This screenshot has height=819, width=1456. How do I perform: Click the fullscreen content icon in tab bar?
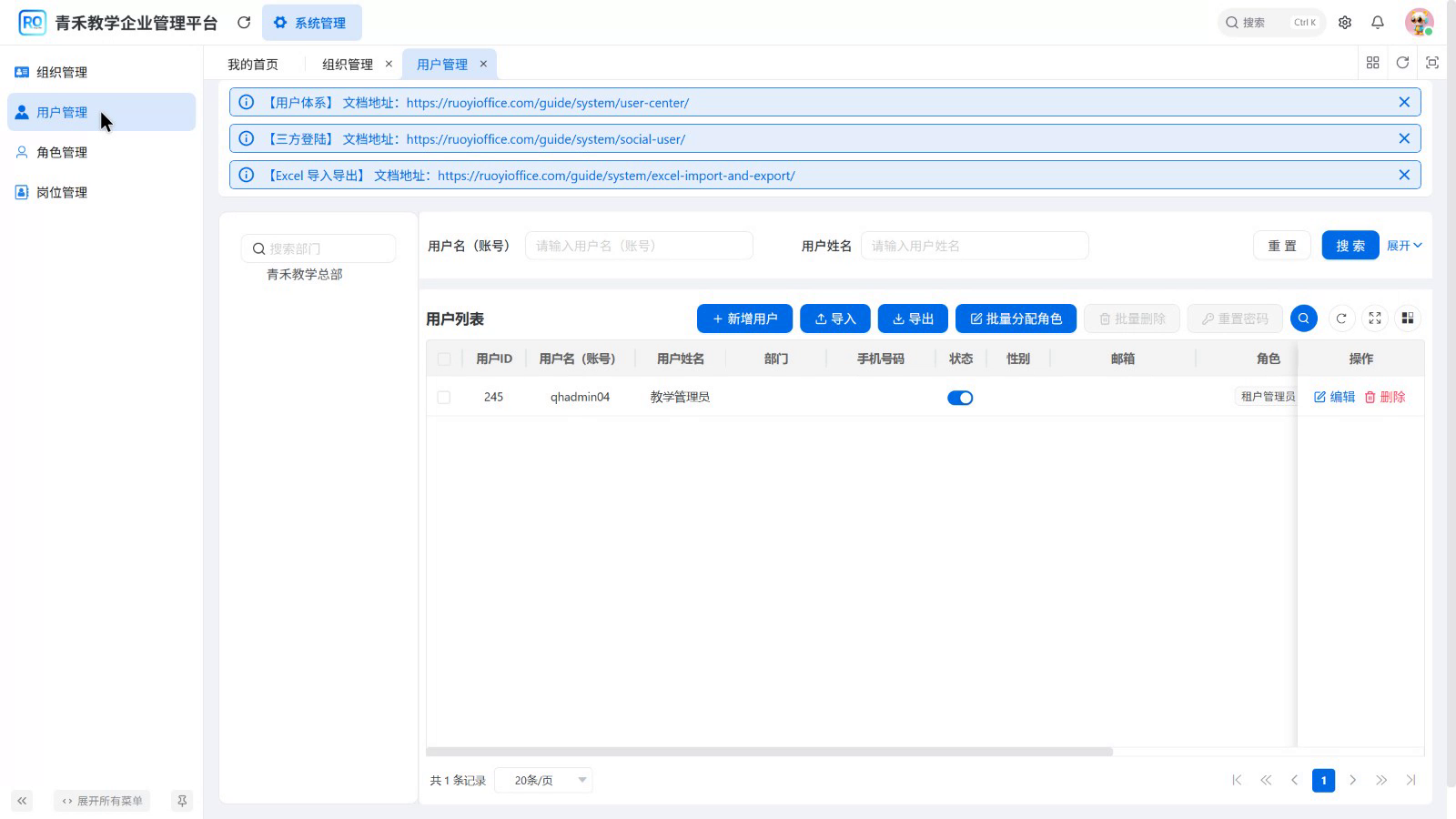tap(1432, 63)
